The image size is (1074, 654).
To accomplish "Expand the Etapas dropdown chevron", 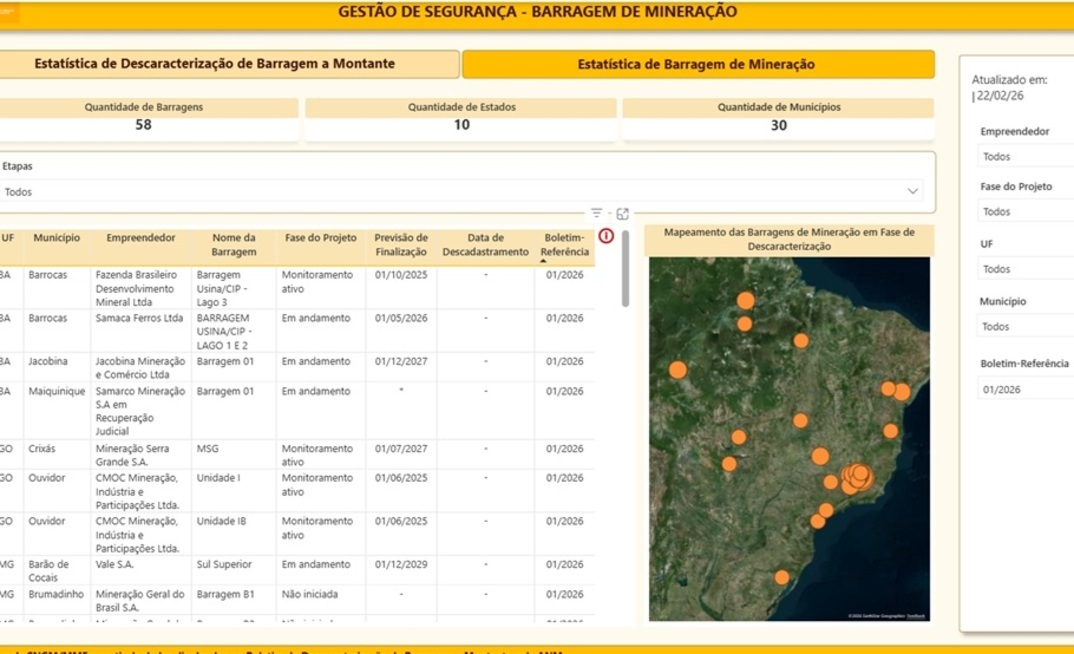I will point(912,192).
